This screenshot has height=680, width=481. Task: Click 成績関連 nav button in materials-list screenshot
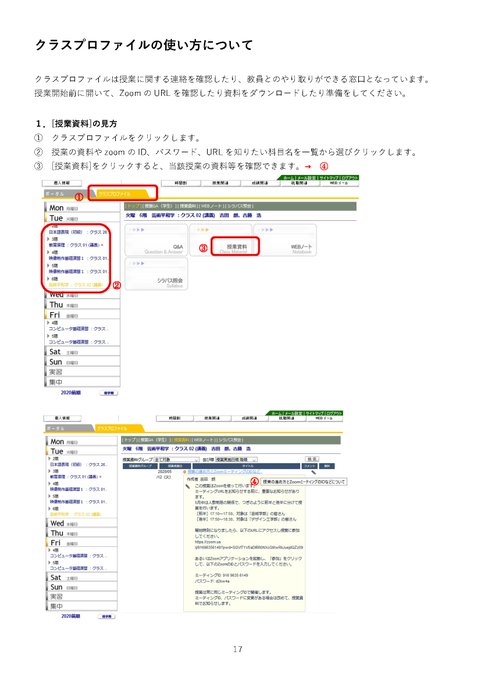249,418
